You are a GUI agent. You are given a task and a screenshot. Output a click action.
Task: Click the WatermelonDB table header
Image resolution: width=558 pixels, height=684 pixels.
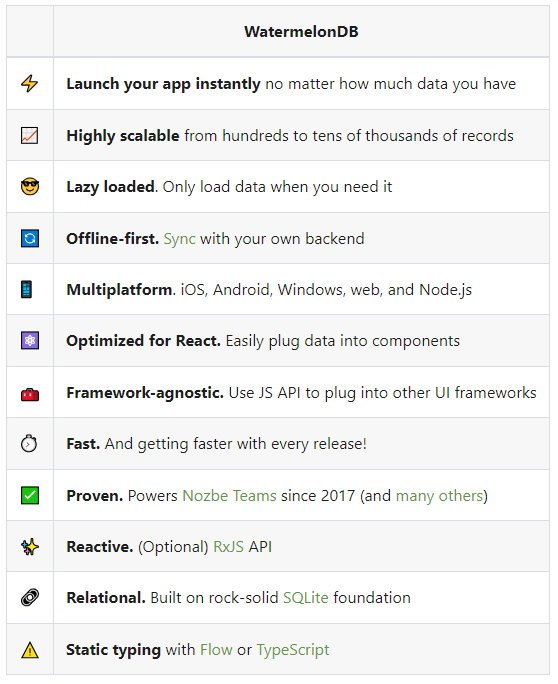click(x=301, y=31)
